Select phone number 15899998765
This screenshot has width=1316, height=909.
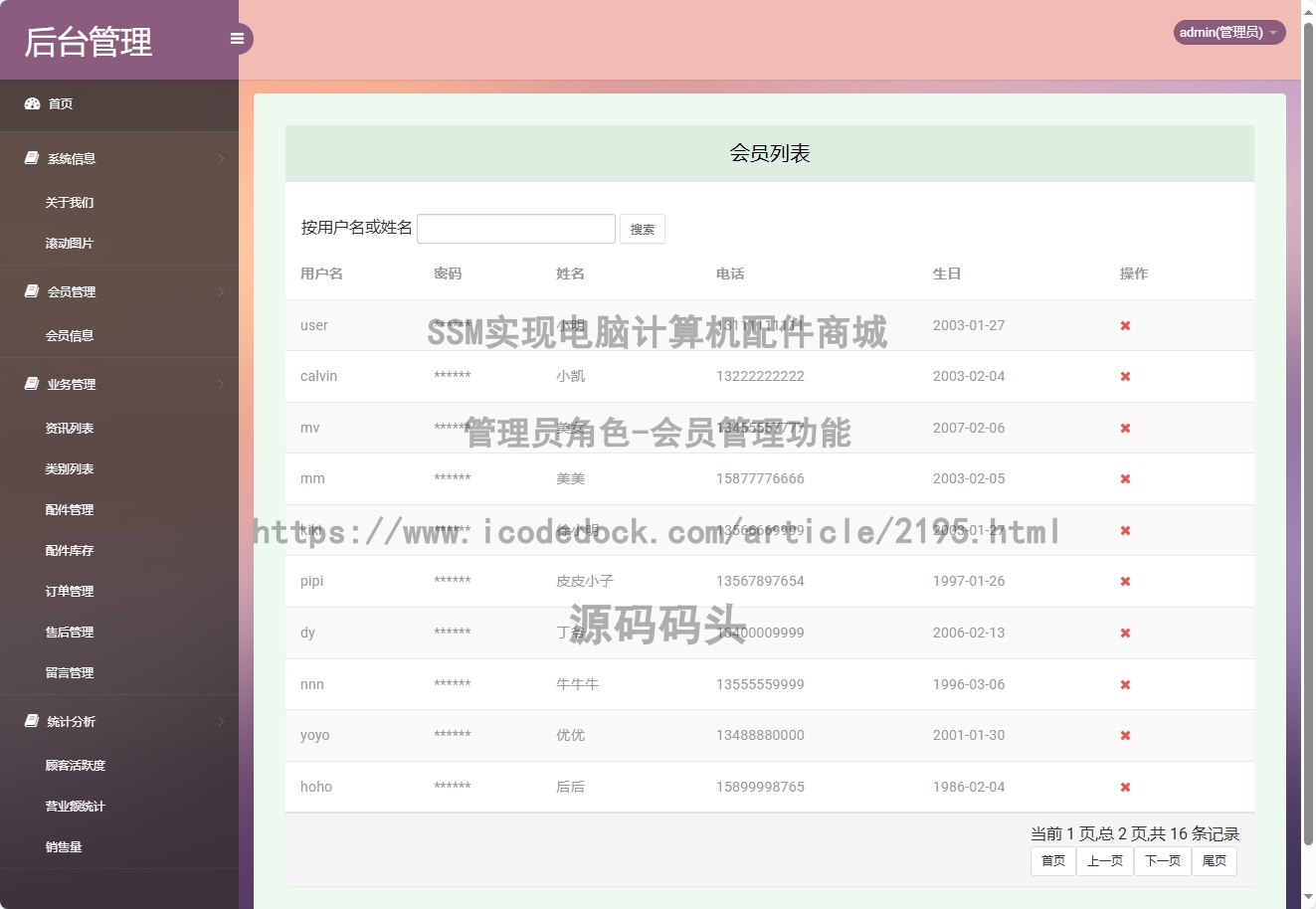click(x=760, y=787)
